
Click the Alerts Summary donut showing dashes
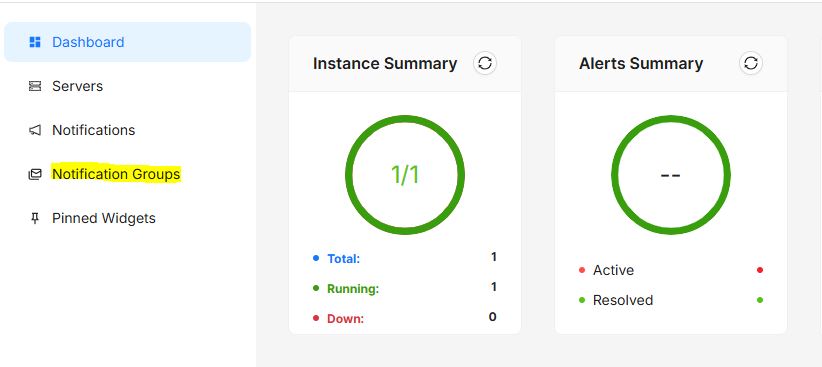(x=670, y=175)
